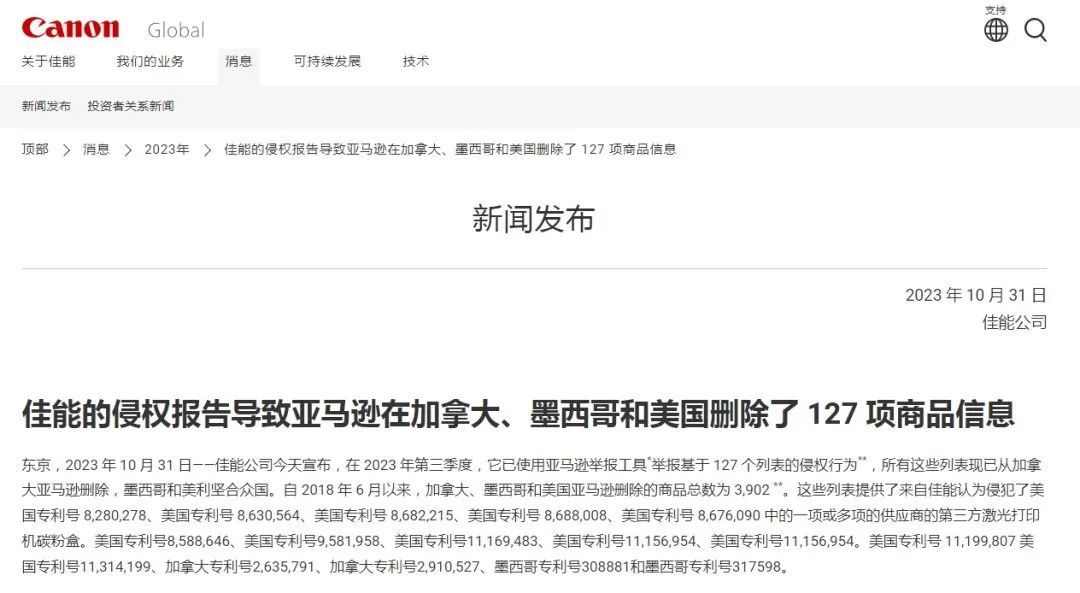
Task: Click breadcrumb chevron after 消息 breadcrumb
Action: (x=127, y=150)
